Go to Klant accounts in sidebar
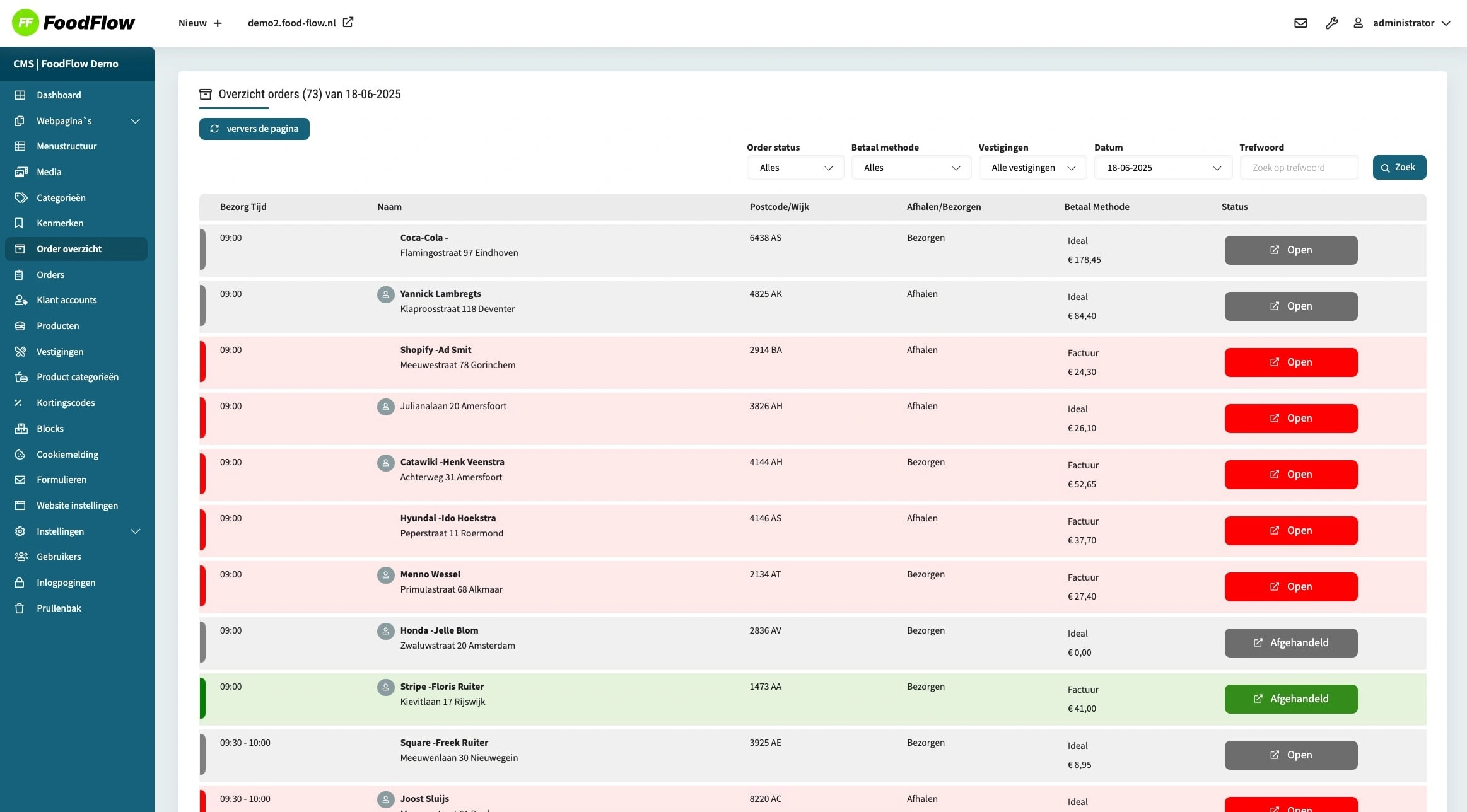1467x812 pixels. tap(66, 300)
